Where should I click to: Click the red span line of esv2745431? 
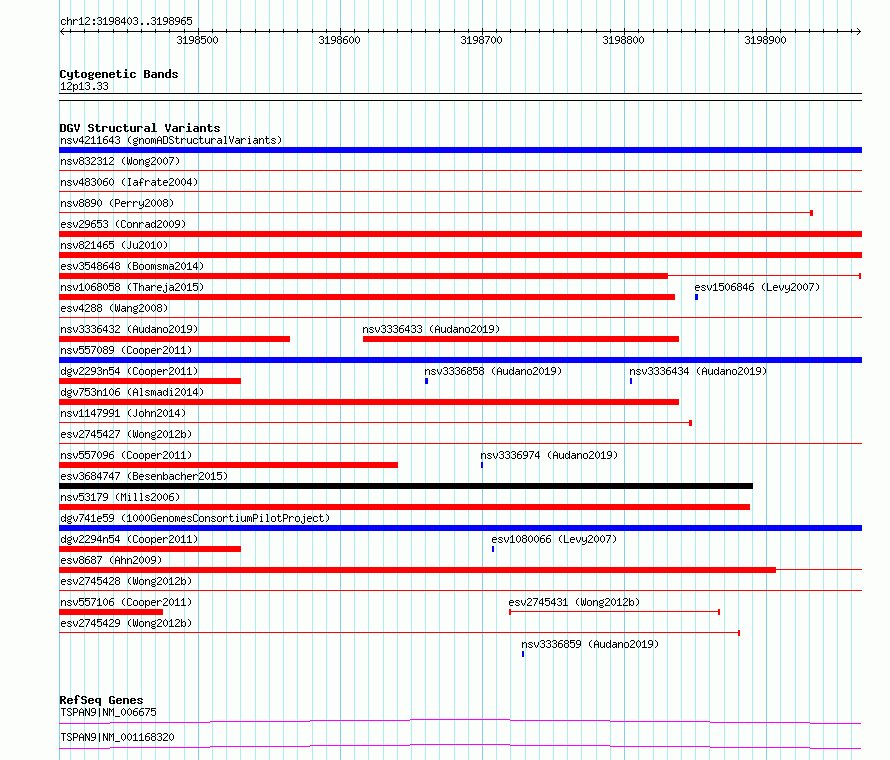(x=615, y=612)
